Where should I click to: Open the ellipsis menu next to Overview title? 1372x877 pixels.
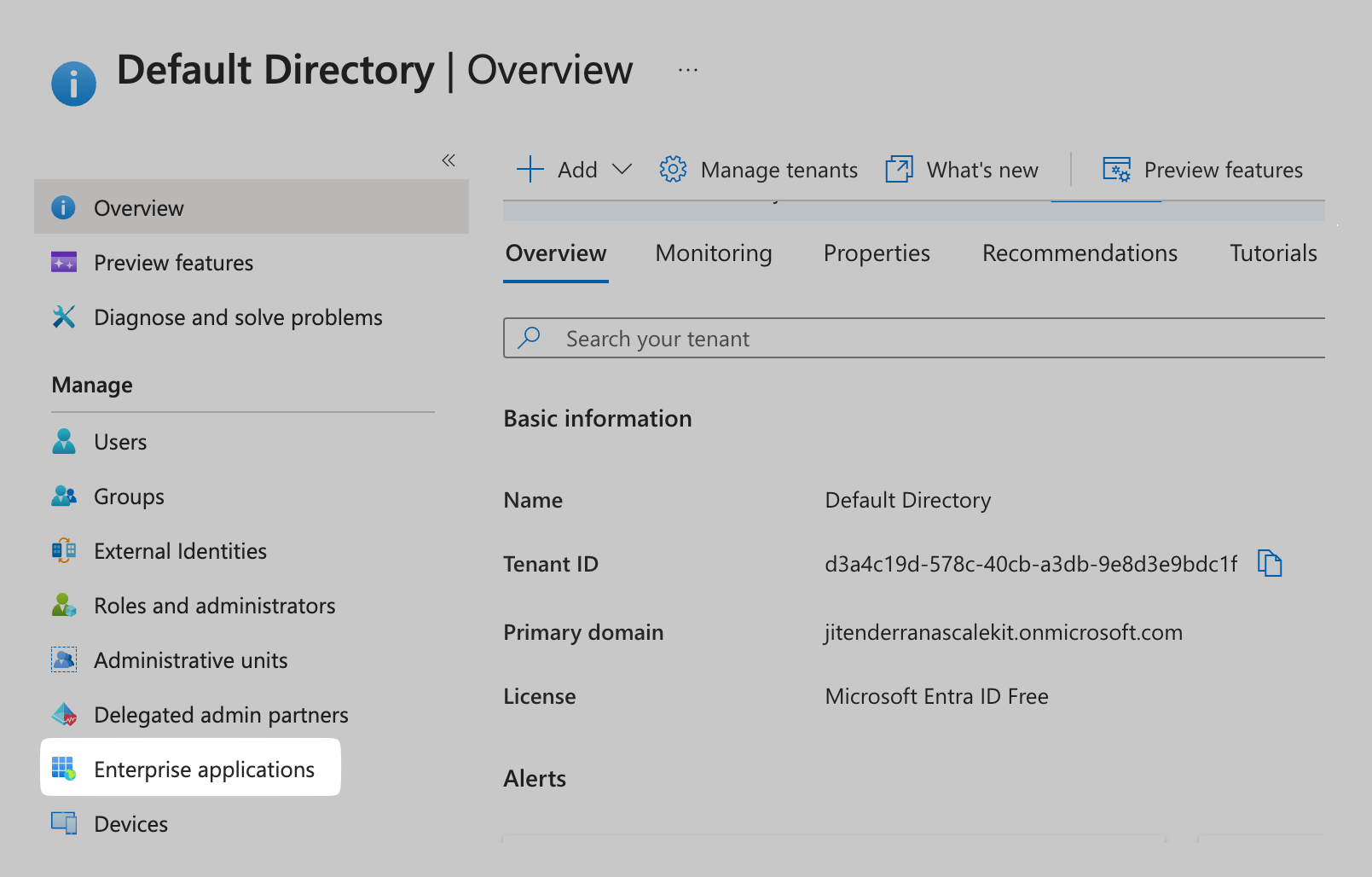[686, 70]
